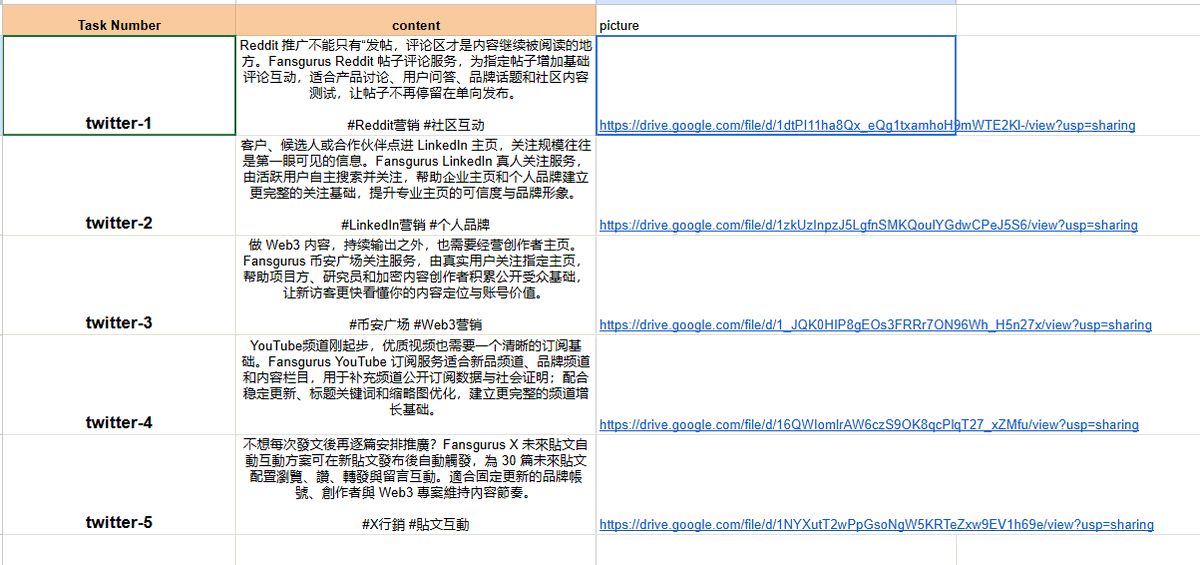Screen dimensions: 1200x565
Task: Select the LinkedIn真人关注 content cell
Action: pos(416,185)
